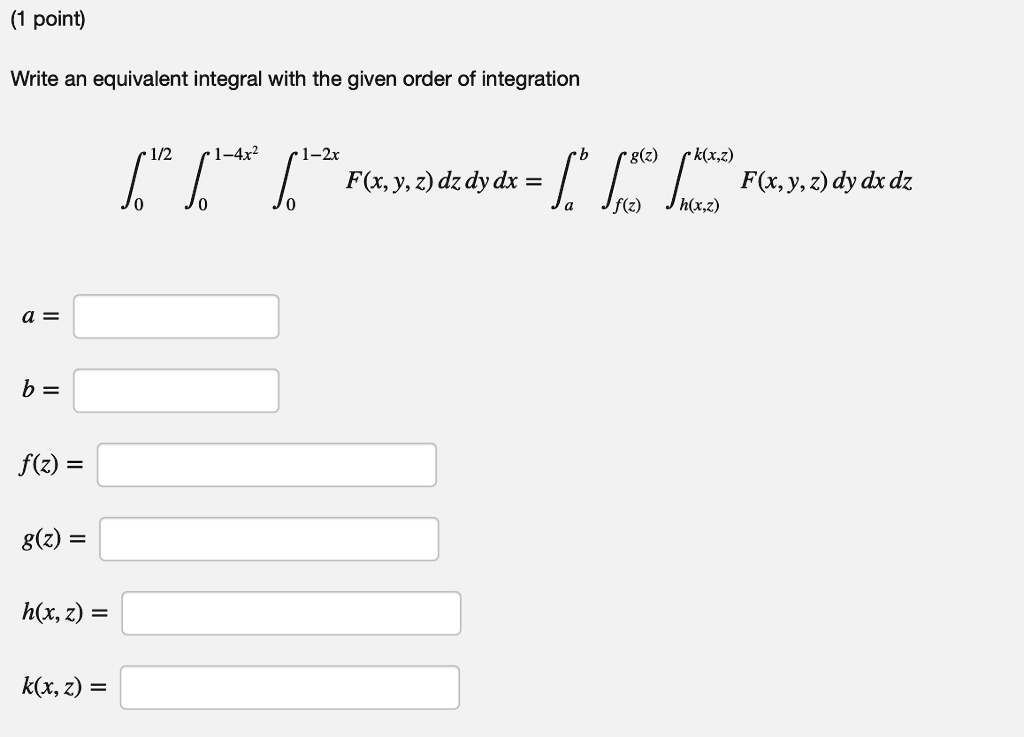Click the k(x, z) answer box
Screen dimensions: 1024x737
(289, 686)
